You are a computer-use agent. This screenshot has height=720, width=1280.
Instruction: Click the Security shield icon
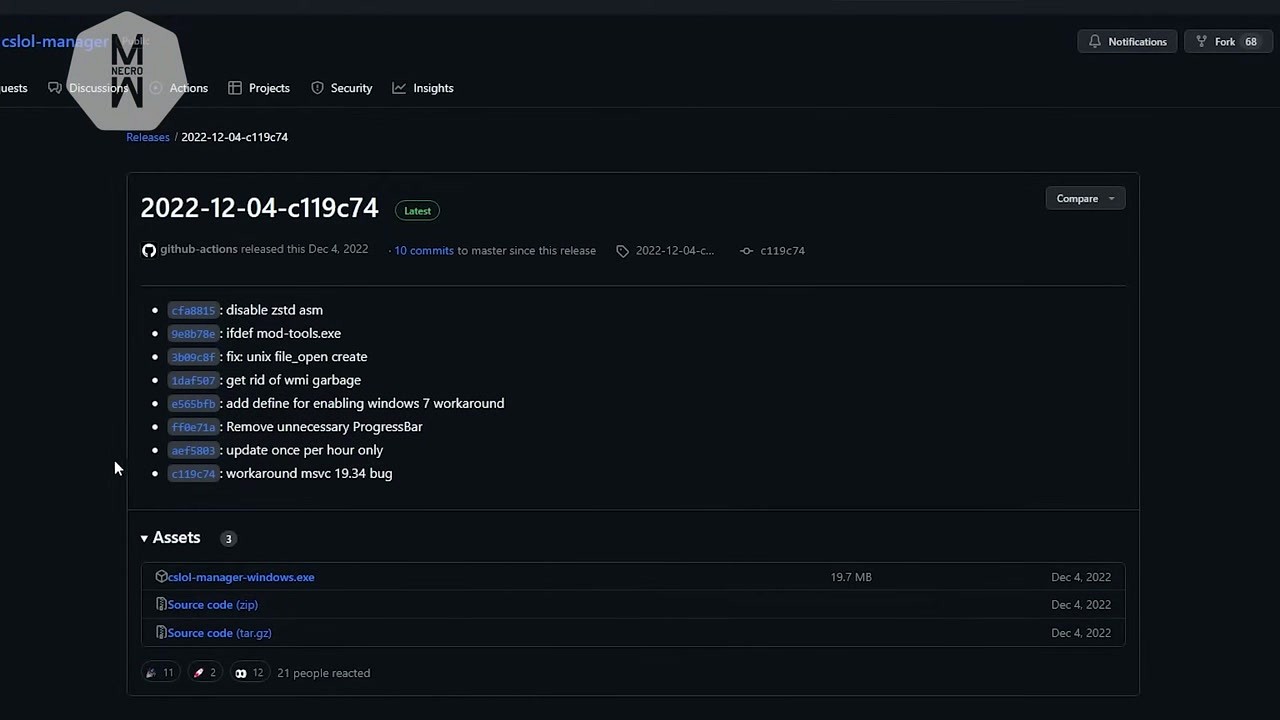pos(317,88)
